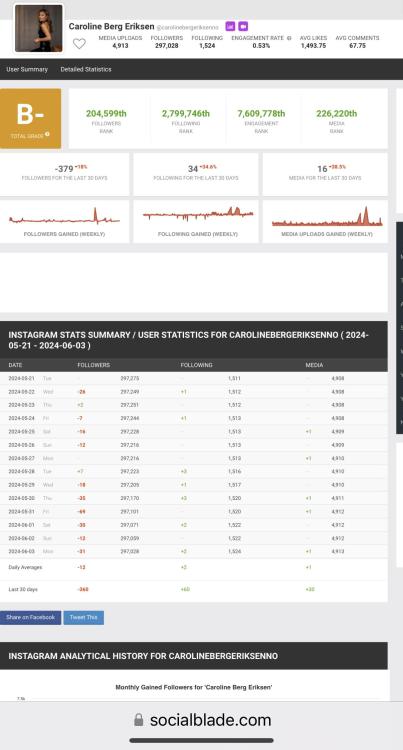Click the 2,799,746th following rank
The width and height of the screenshot is (403, 750).
pos(185,113)
